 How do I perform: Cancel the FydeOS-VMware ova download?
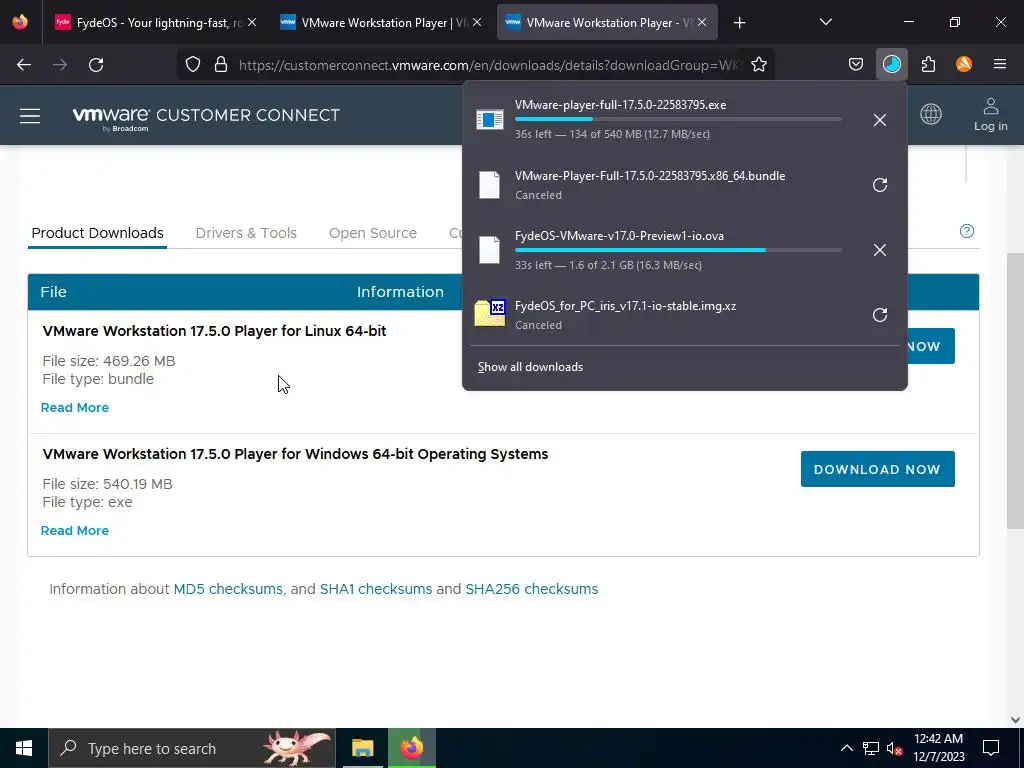pos(880,250)
